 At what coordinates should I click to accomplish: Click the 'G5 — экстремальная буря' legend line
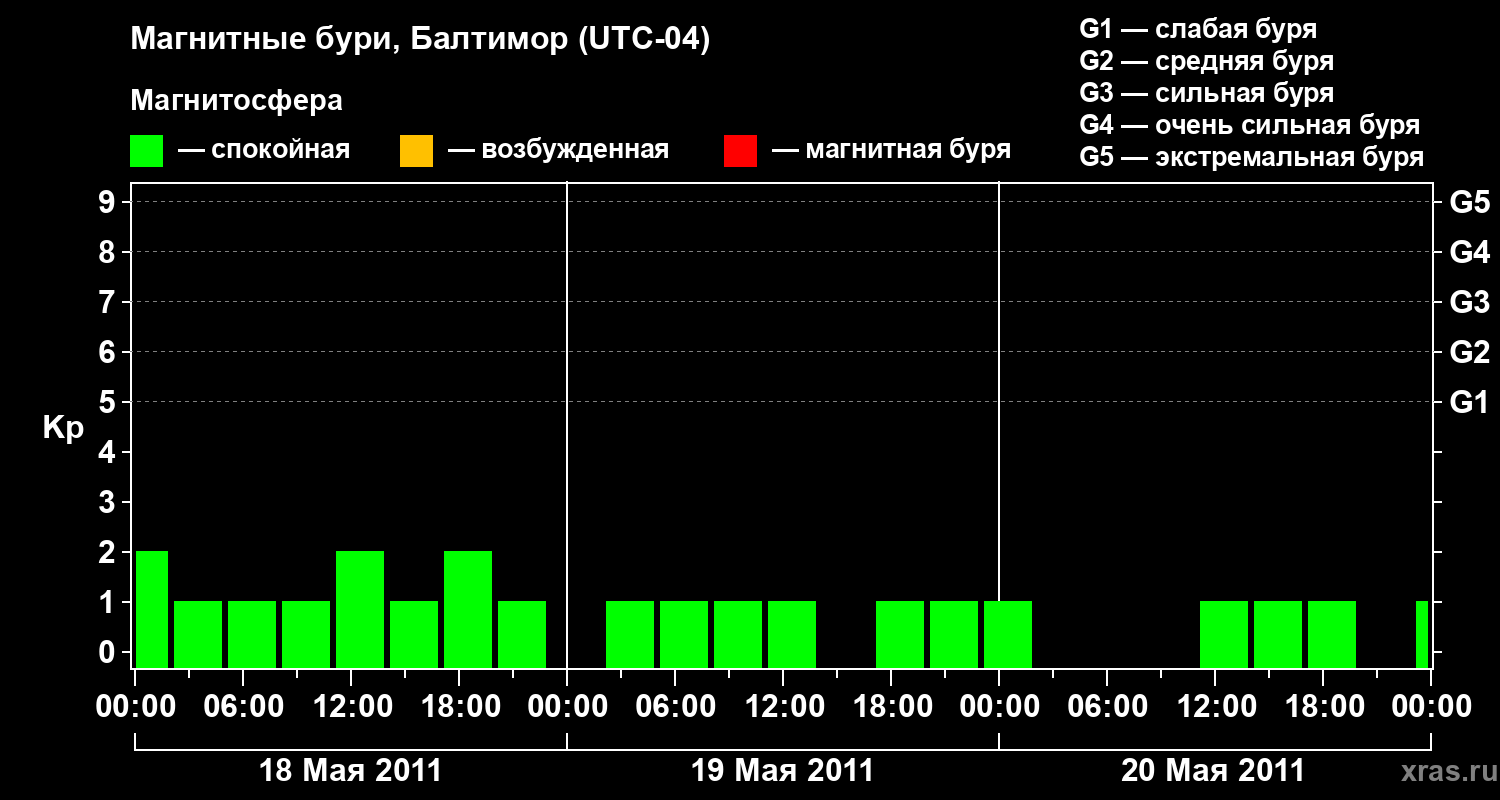pyautogui.click(x=1251, y=157)
